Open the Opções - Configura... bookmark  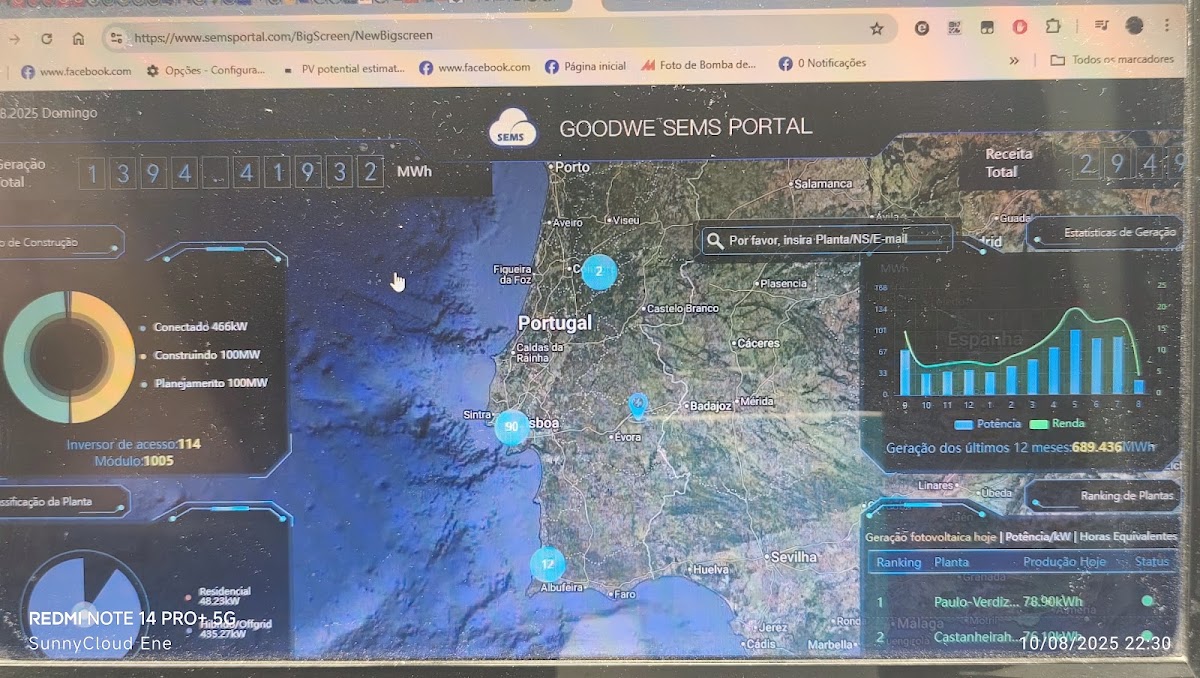pyautogui.click(x=205, y=70)
